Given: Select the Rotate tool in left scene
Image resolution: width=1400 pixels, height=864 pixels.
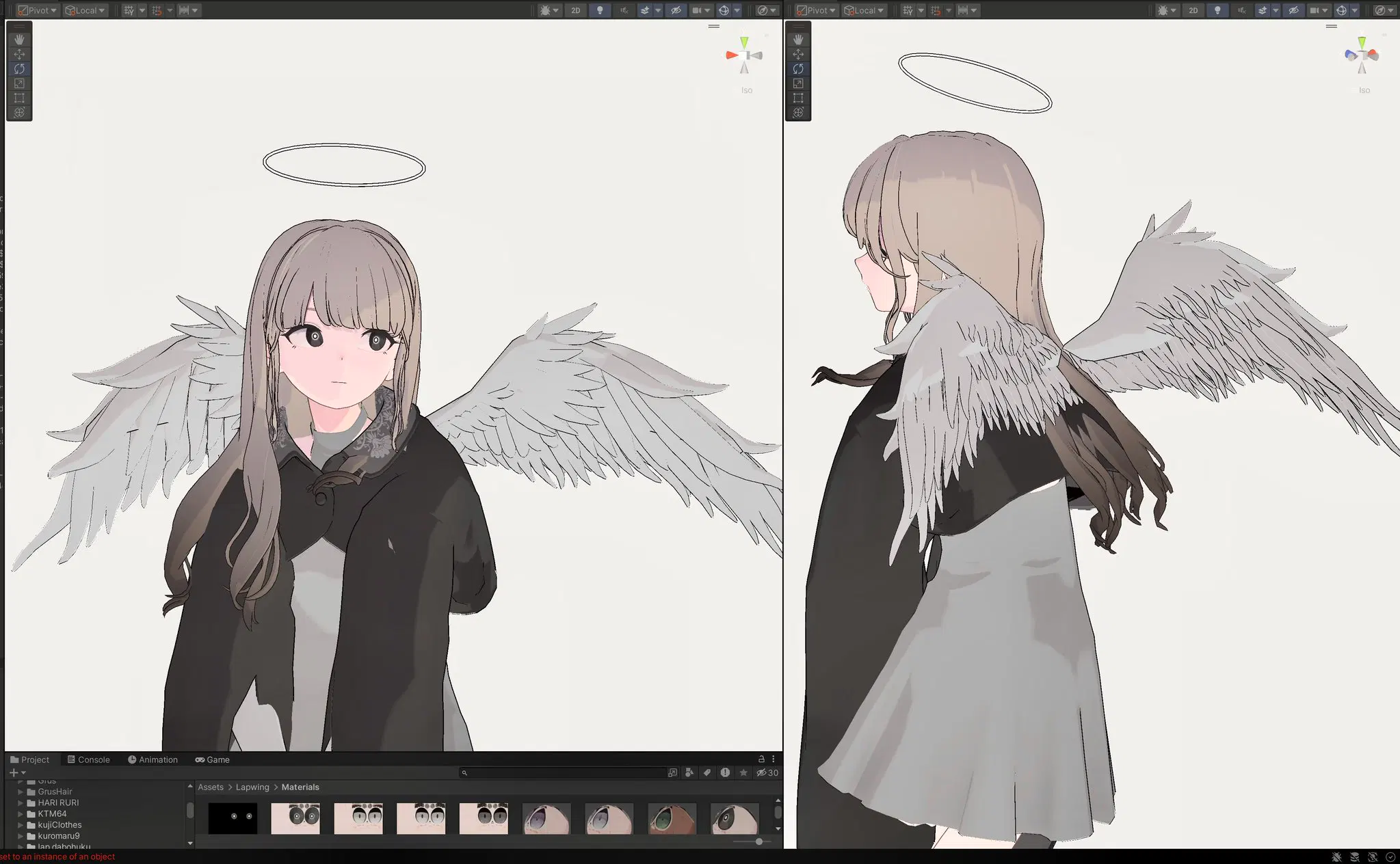Looking at the screenshot, I should [19, 68].
